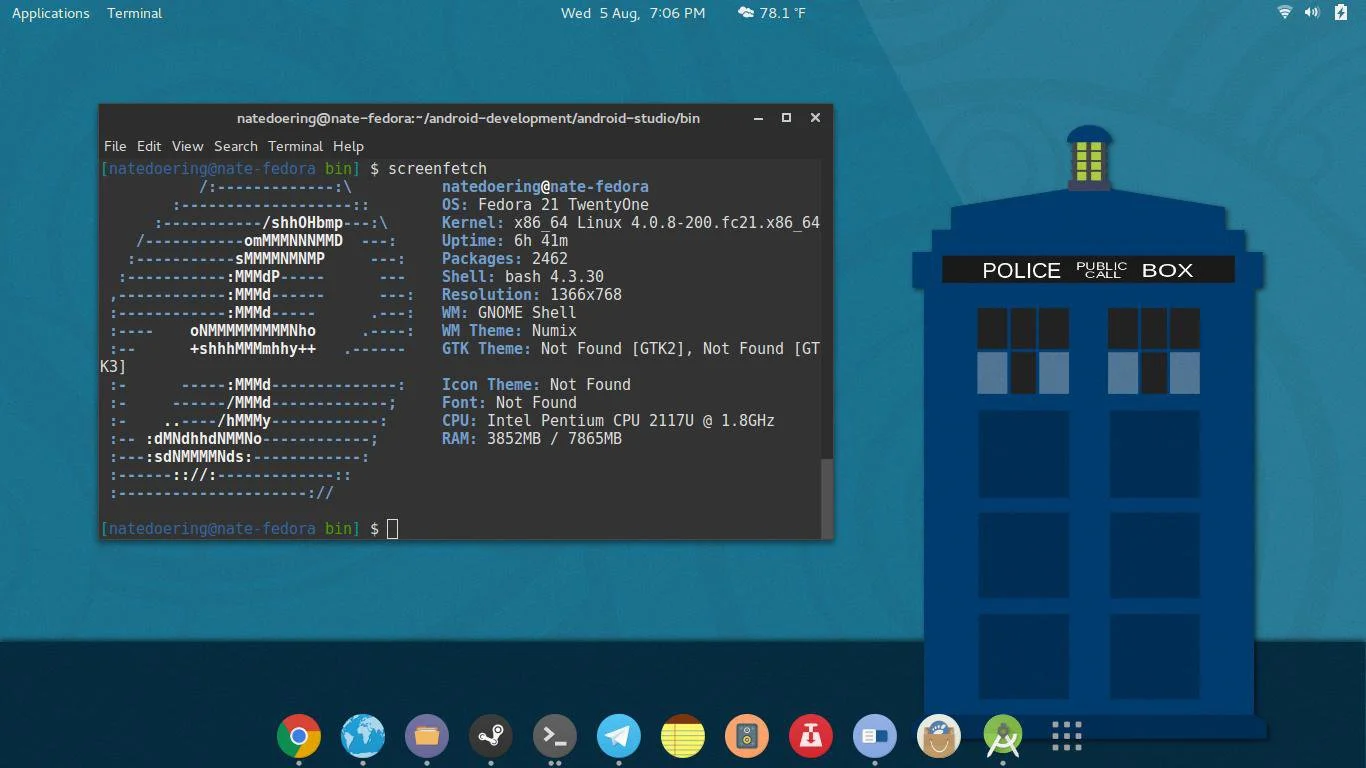
Task: Click the 'WM Theme: Numix' line
Action: pyautogui.click(x=509, y=331)
